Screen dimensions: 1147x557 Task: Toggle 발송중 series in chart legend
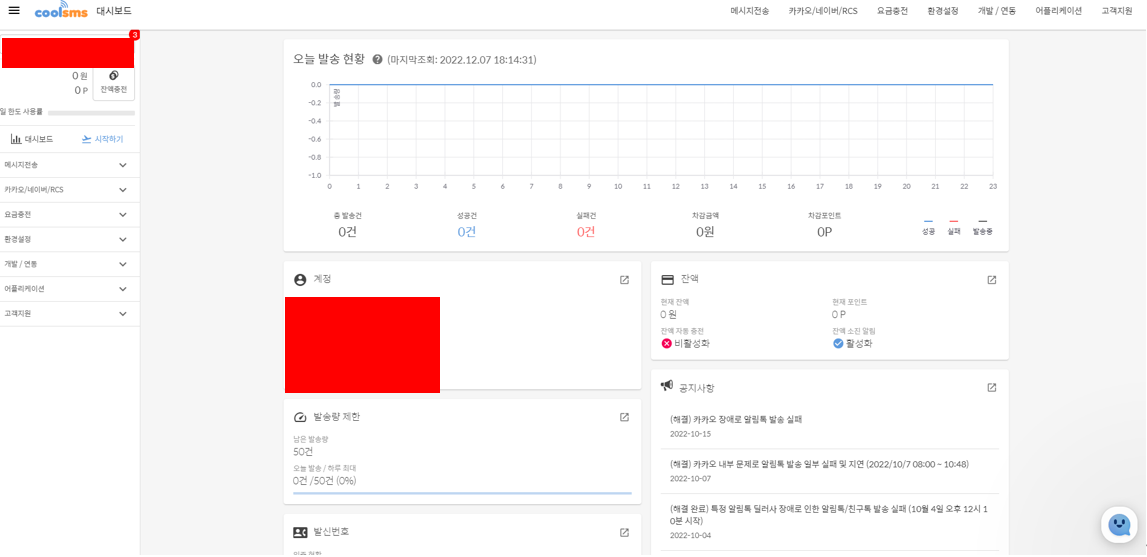point(982,226)
